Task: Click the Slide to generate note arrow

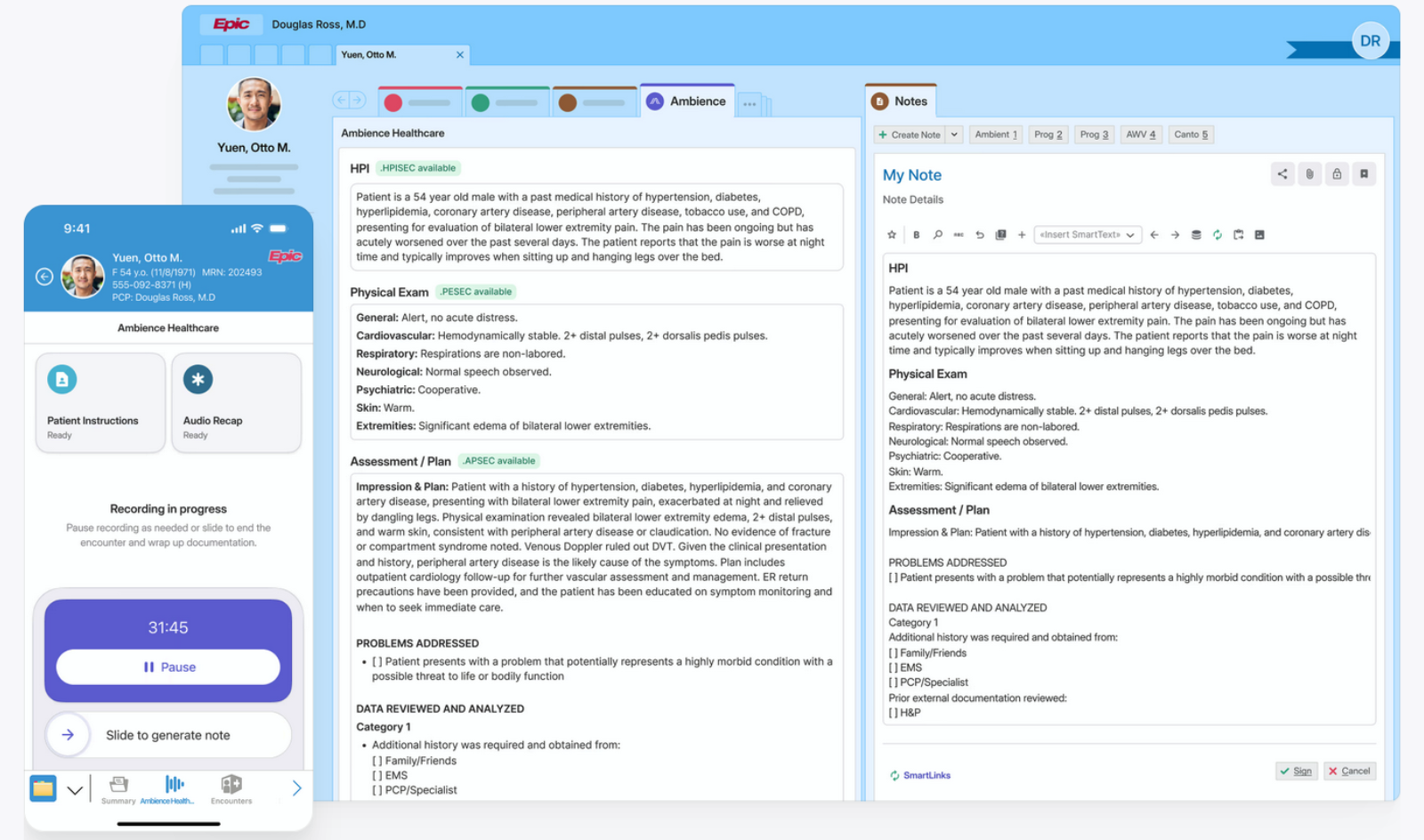Action: 68,735
